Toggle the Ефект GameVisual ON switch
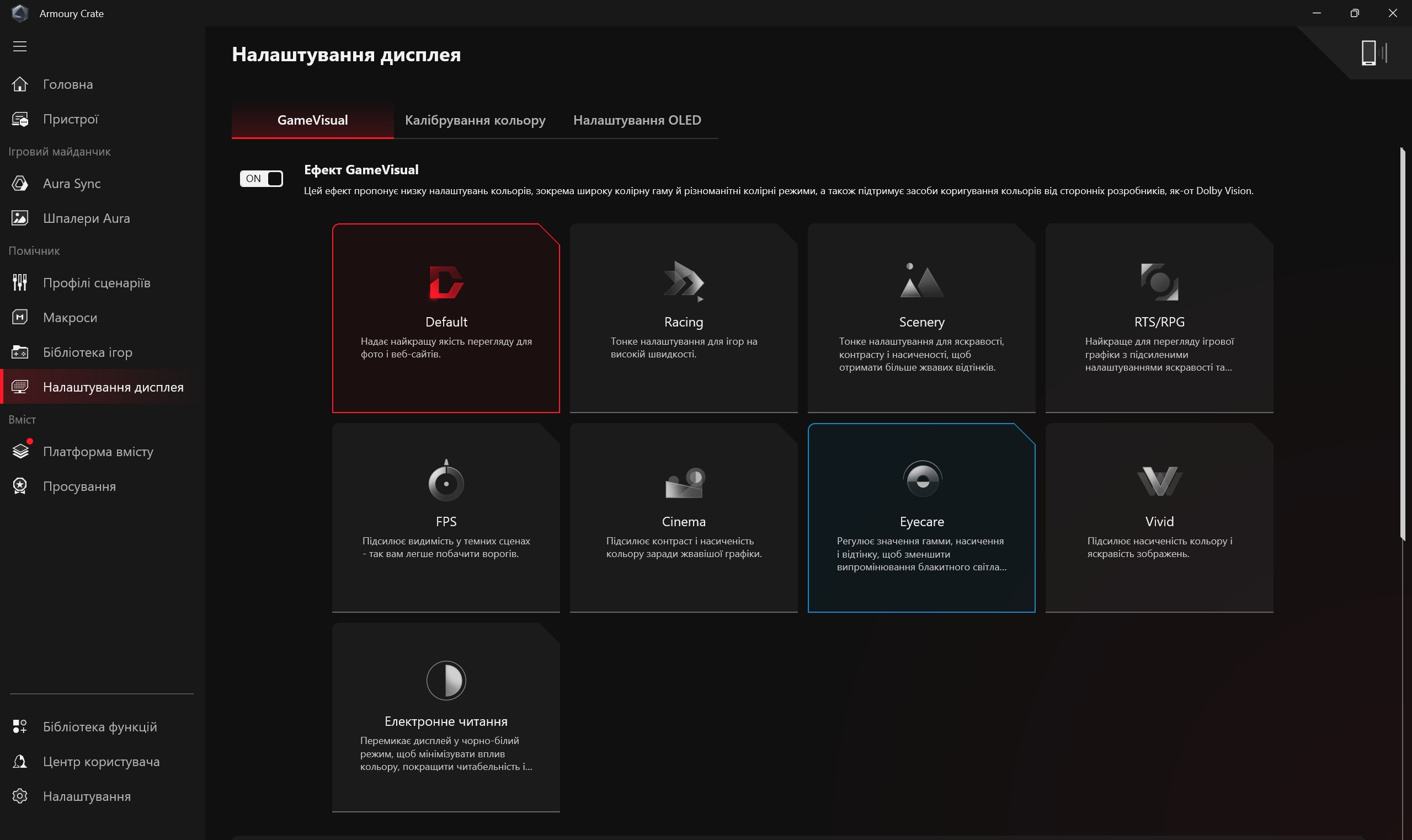The image size is (1412, 840). point(261,179)
